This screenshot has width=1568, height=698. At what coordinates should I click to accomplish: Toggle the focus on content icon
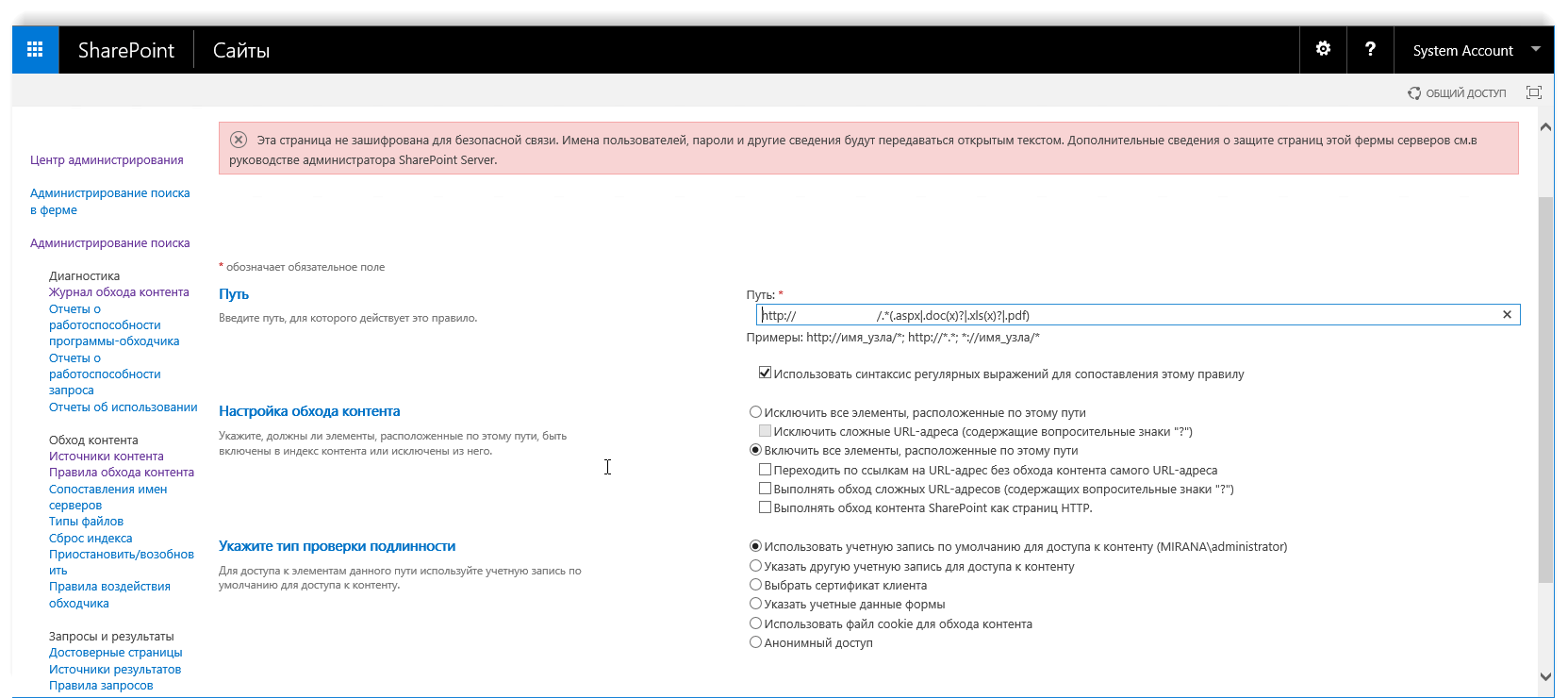pos(1534,92)
